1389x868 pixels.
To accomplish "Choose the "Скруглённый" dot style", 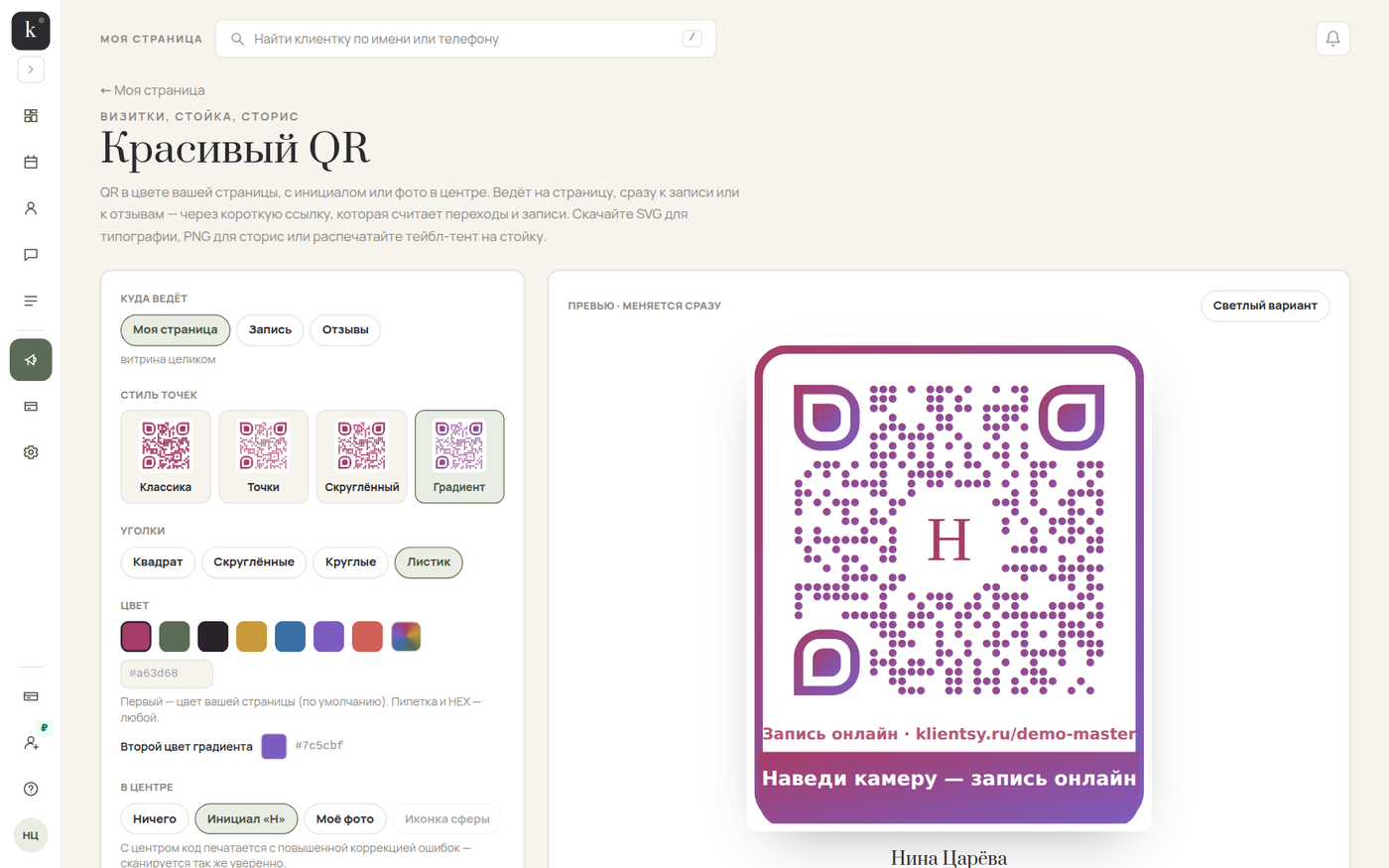I will pyautogui.click(x=361, y=456).
